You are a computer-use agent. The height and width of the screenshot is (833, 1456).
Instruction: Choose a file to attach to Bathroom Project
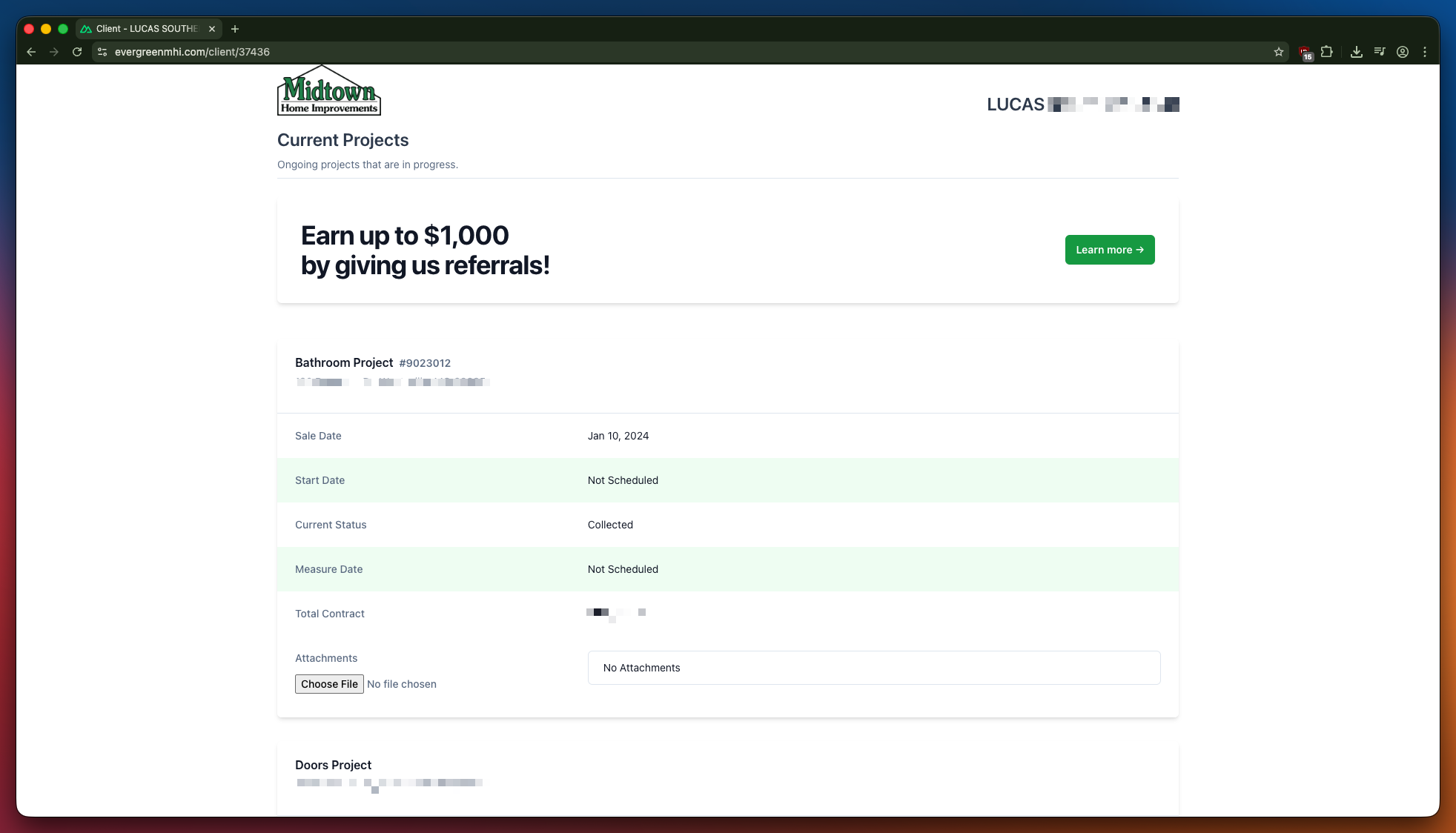coord(329,683)
